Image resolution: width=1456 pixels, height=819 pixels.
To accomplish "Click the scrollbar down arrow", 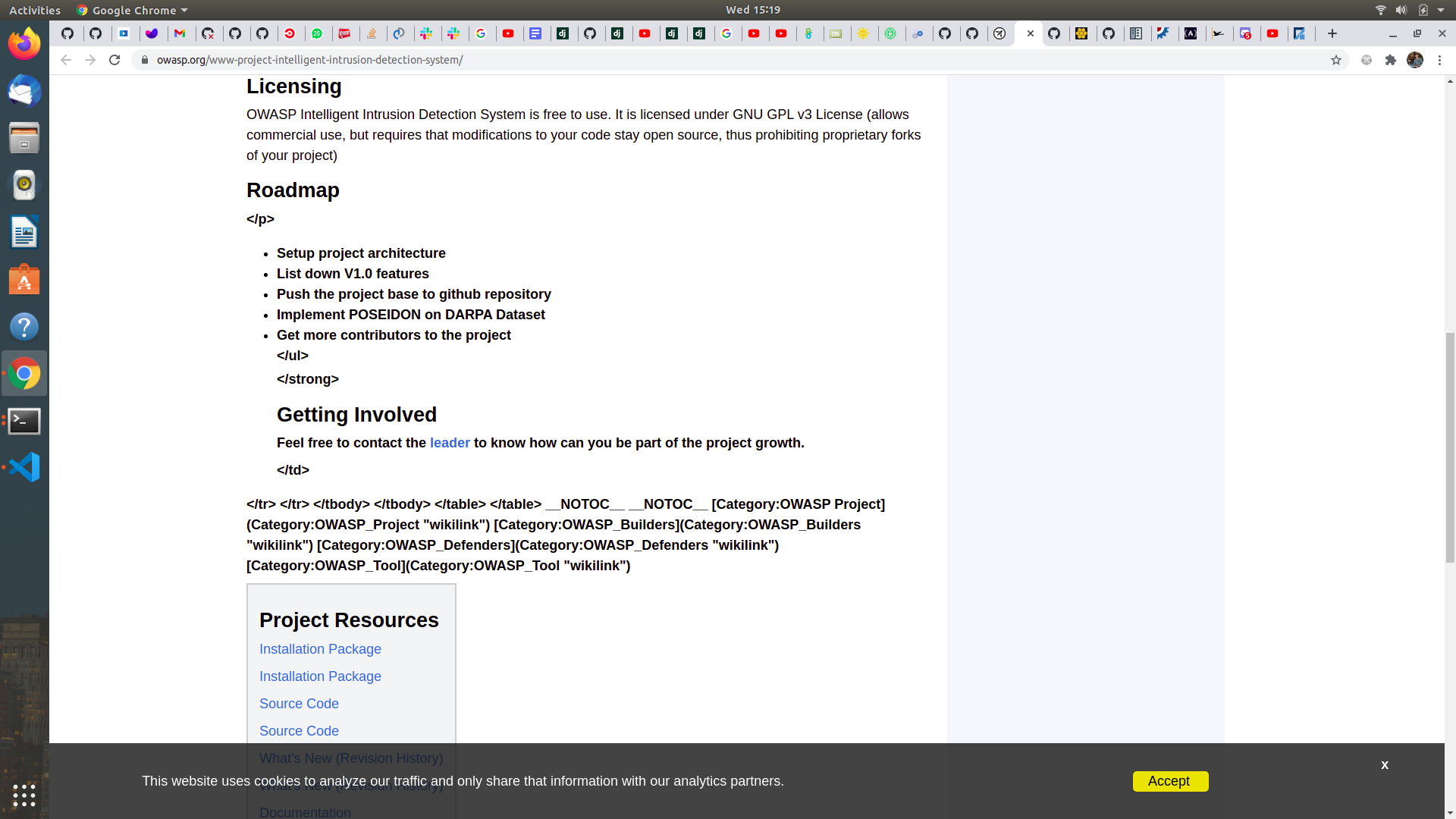I will [x=1450, y=813].
